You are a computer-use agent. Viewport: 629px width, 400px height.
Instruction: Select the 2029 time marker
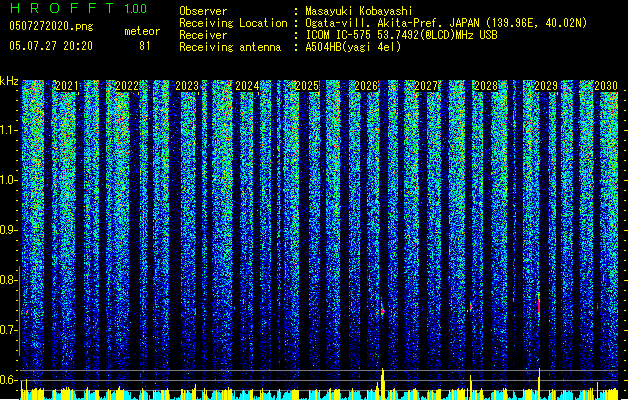(x=546, y=86)
